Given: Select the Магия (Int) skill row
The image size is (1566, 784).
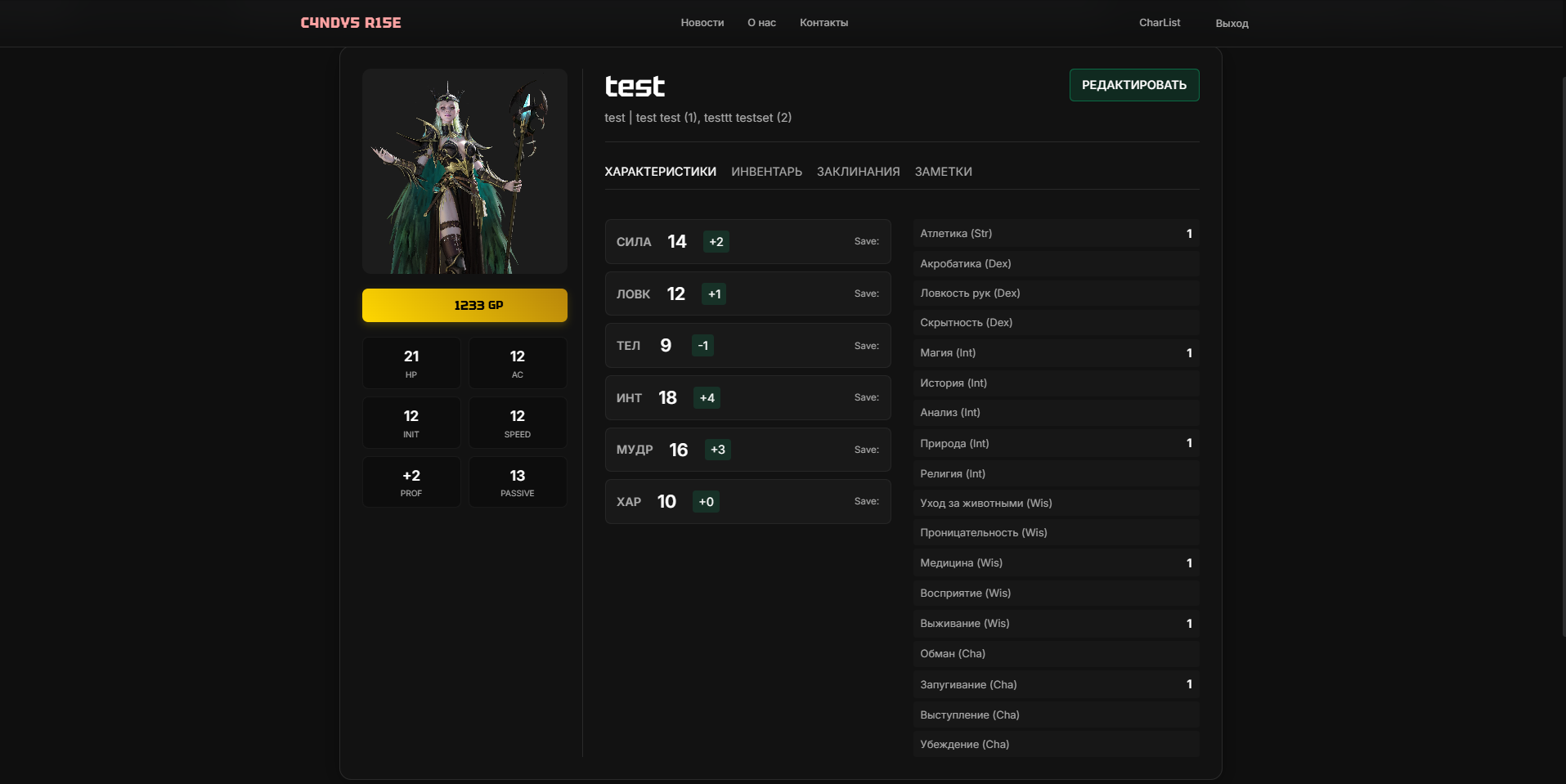Looking at the screenshot, I should (x=1056, y=352).
